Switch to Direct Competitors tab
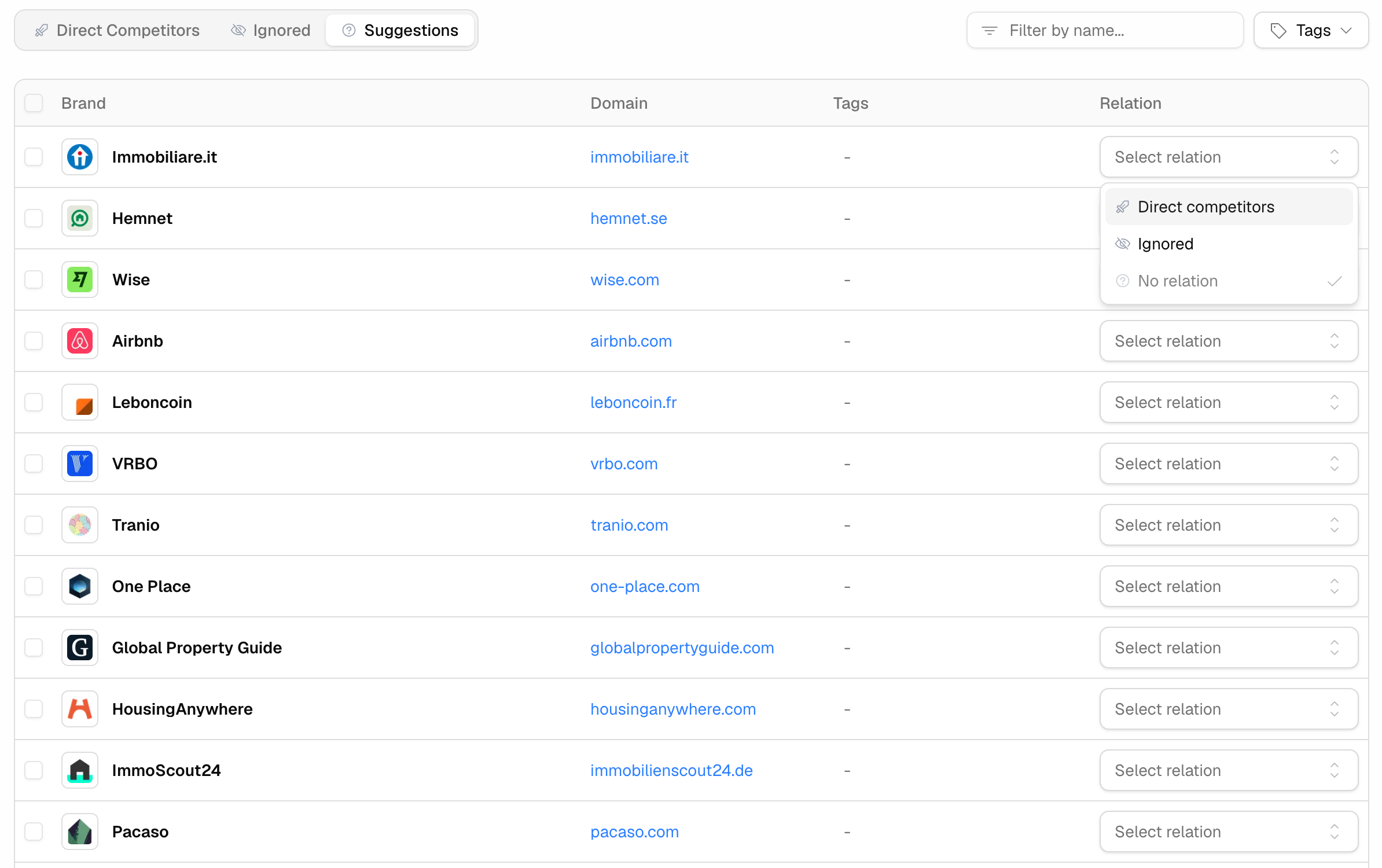The height and width of the screenshot is (868, 1382). pos(117,30)
